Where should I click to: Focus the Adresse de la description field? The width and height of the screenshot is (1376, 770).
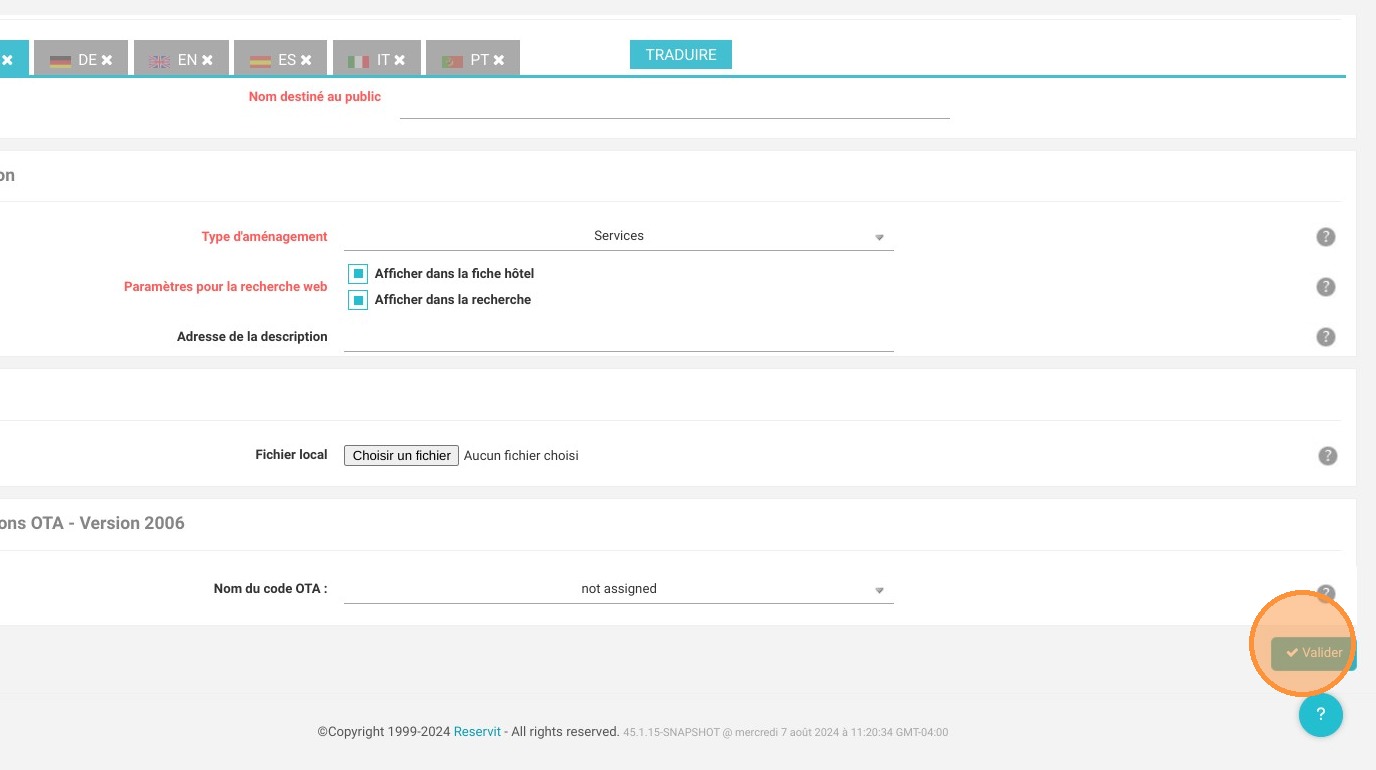click(x=619, y=338)
